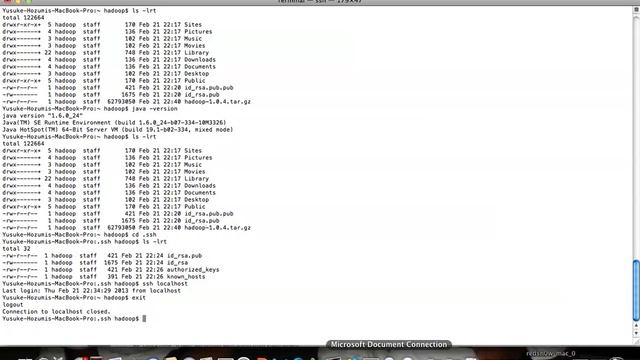Click 'hadoop-1.0.4.tar.gz' directly above the 'java -version' prompt

point(218,102)
